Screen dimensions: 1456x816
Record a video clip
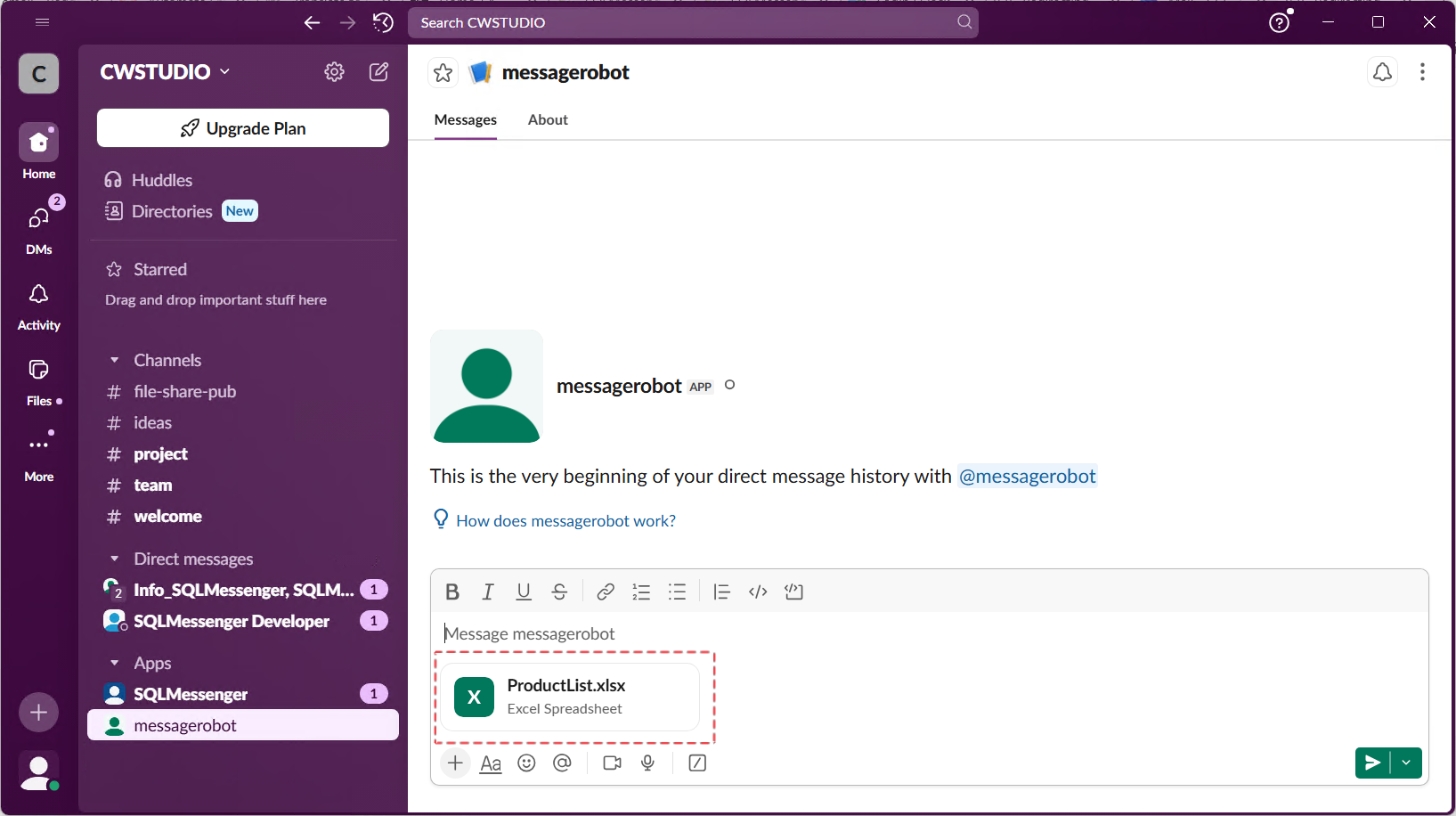[612, 763]
